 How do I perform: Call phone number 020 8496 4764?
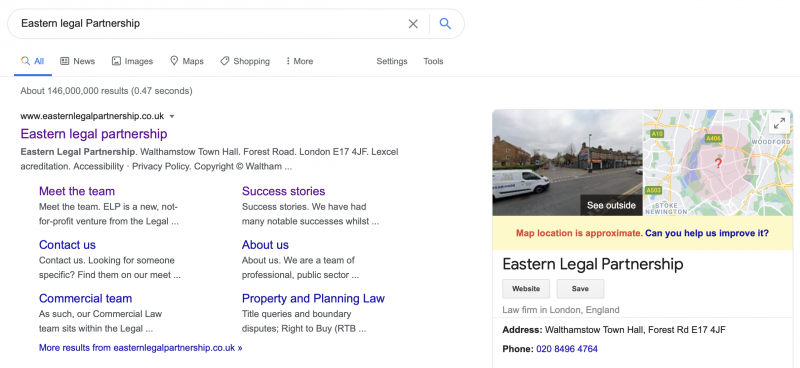(567, 349)
